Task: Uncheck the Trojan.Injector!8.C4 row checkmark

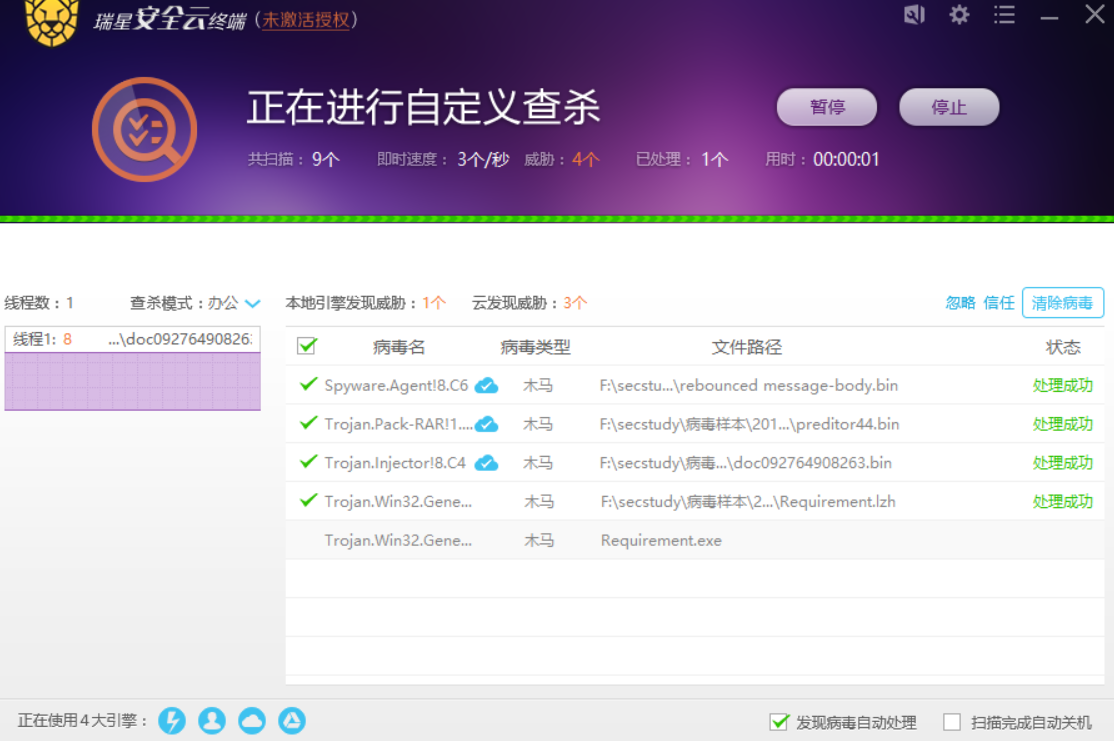Action: (308, 462)
